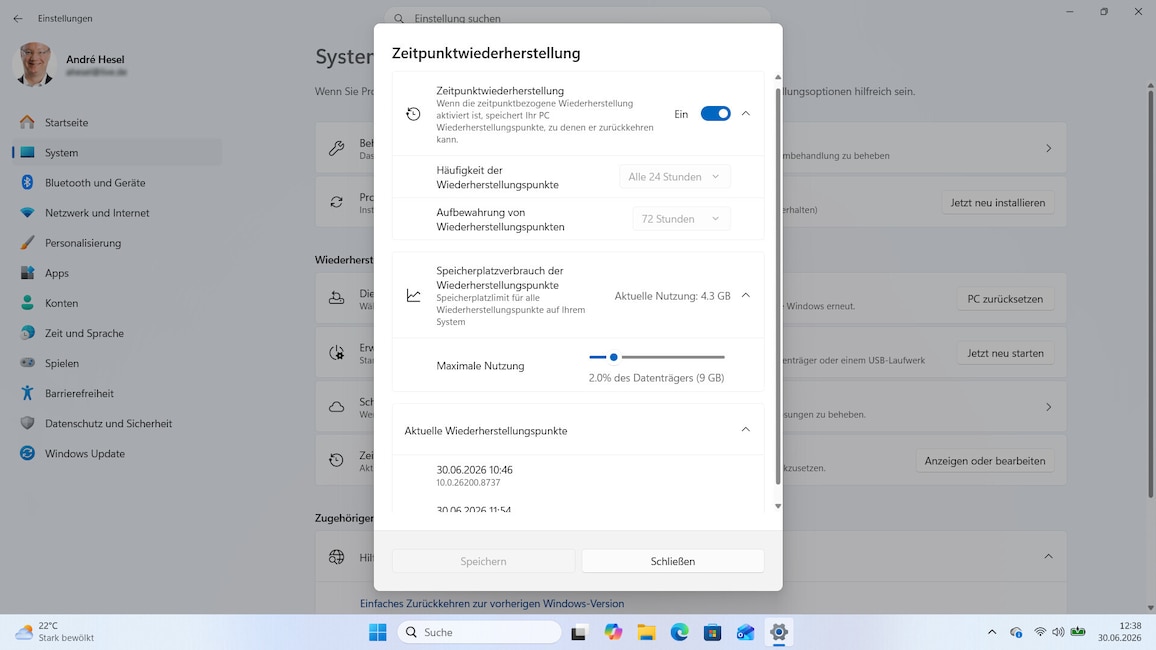
Task: Open the Häufigkeit 'Alle 24 Stunden' dropdown
Action: [675, 177]
